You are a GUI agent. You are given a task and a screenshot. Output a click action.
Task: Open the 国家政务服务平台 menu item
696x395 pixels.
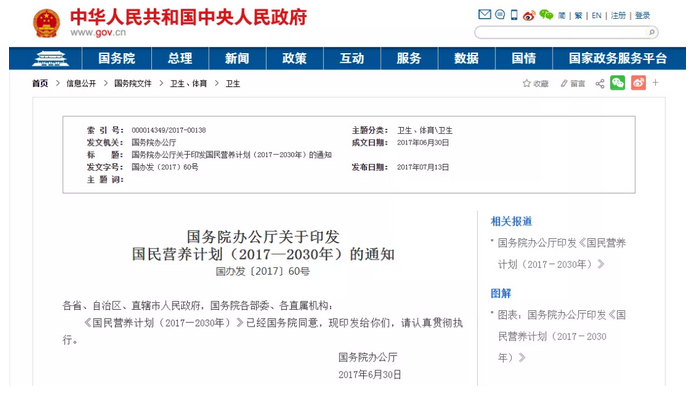point(618,59)
